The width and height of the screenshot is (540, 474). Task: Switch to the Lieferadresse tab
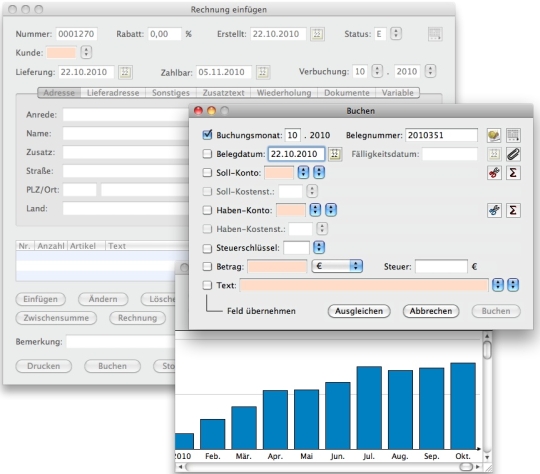[113, 93]
